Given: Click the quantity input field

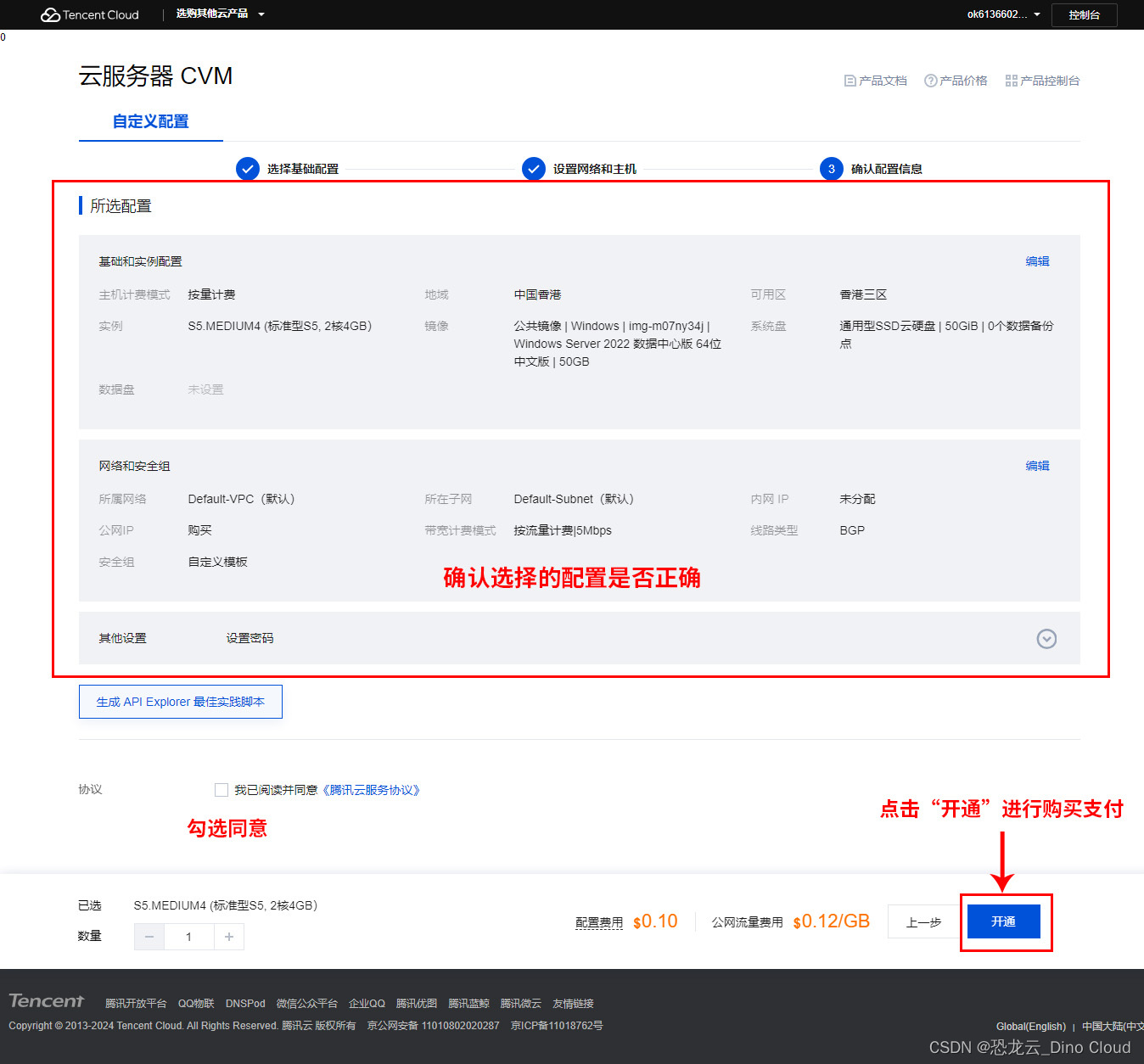Looking at the screenshot, I should click(189, 937).
